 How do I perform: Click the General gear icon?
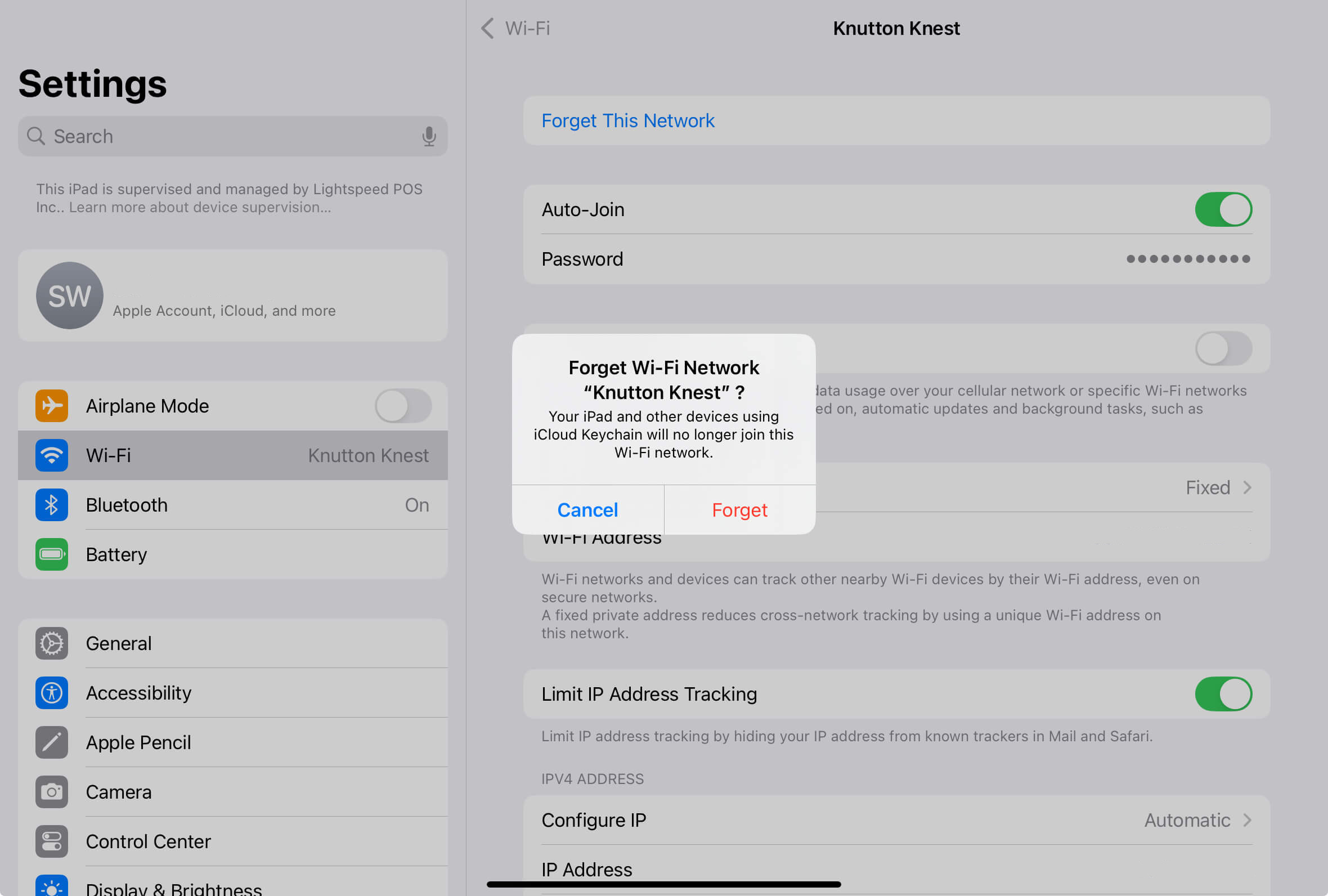(51, 643)
